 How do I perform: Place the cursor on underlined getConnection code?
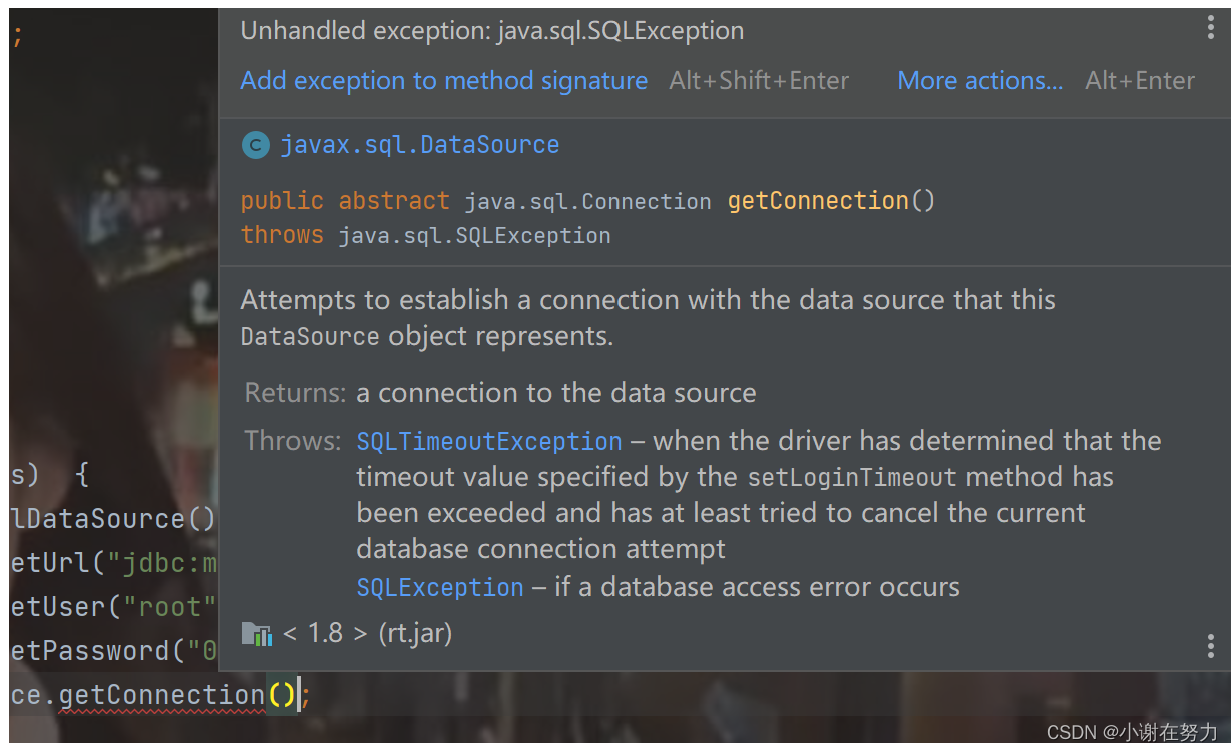pyautogui.click(x=162, y=695)
